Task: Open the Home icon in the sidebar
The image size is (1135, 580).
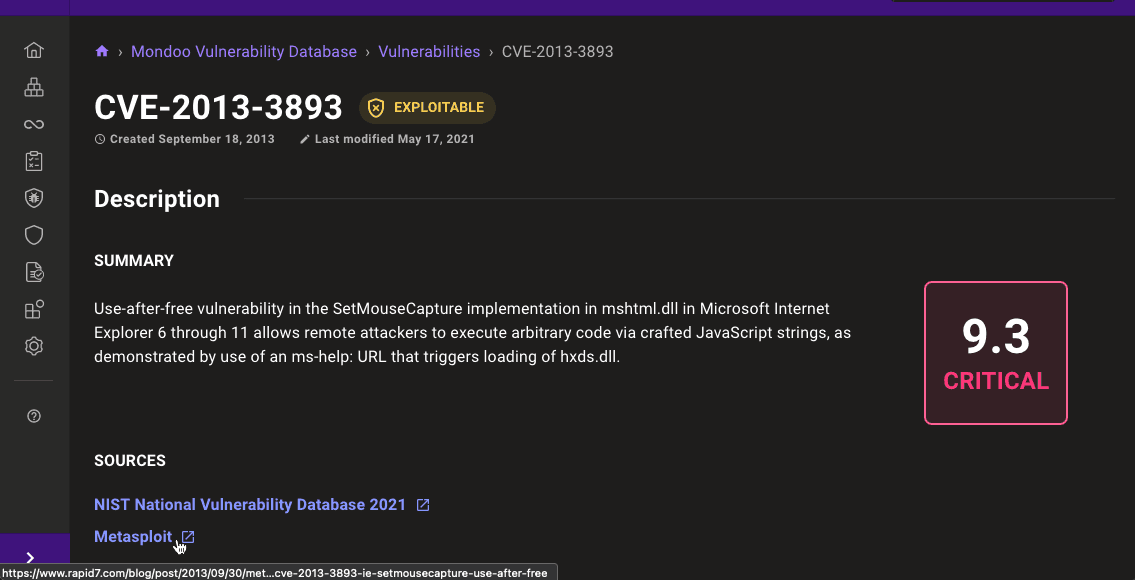Action: coord(34,49)
